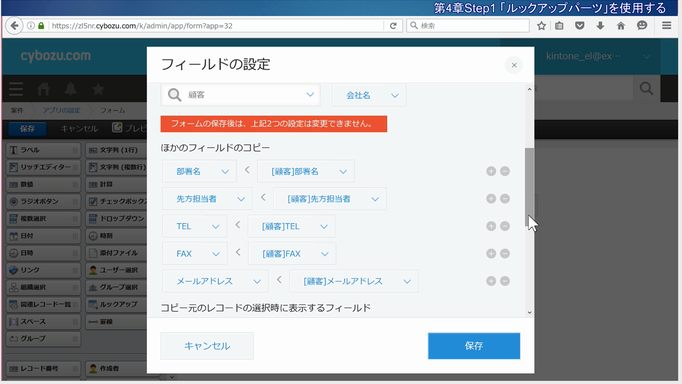Select the リッチエディター field part
Screen dimensions: 682x384
point(43,167)
